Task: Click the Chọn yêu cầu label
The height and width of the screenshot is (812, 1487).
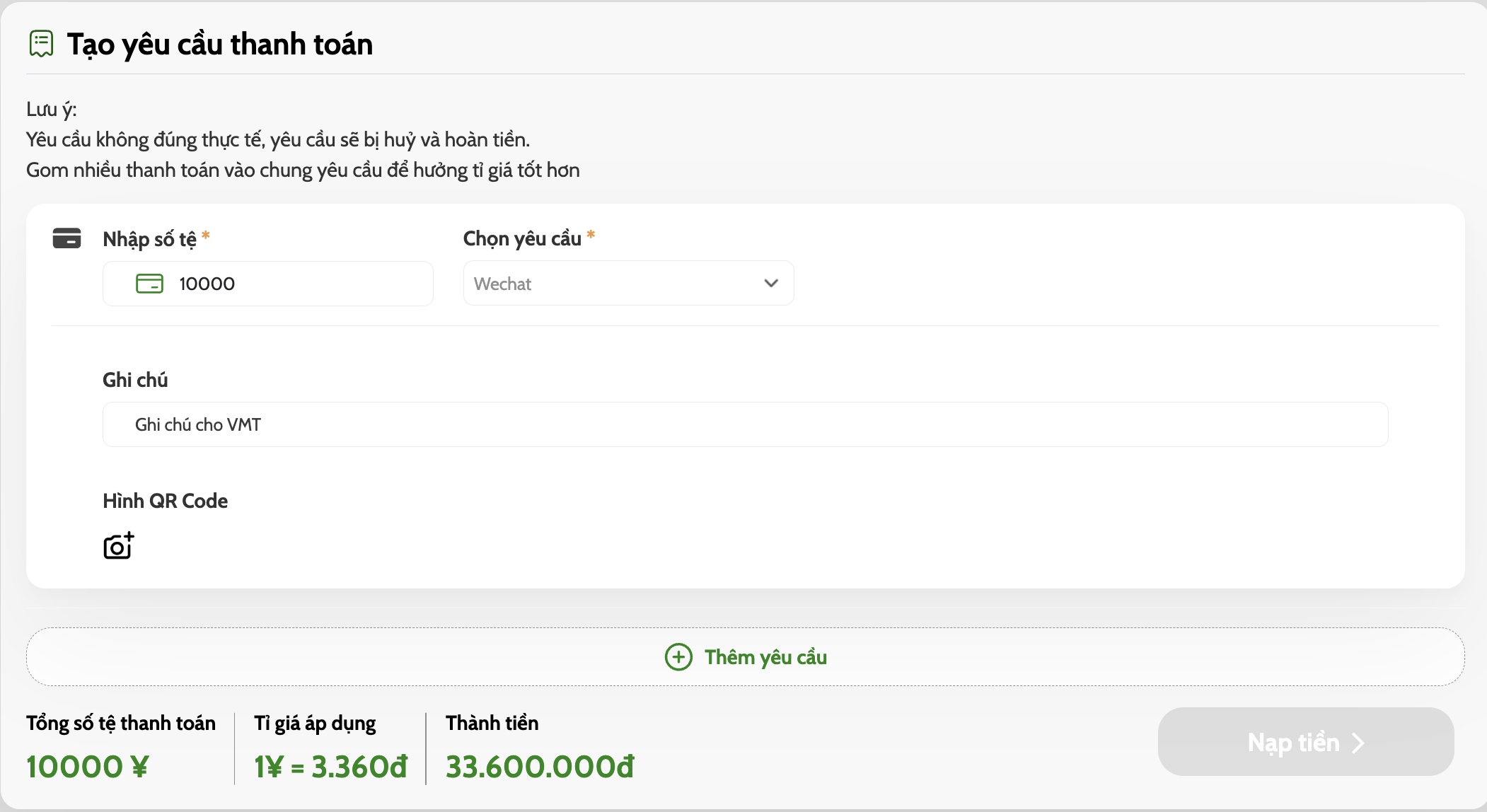Action: 522,239
